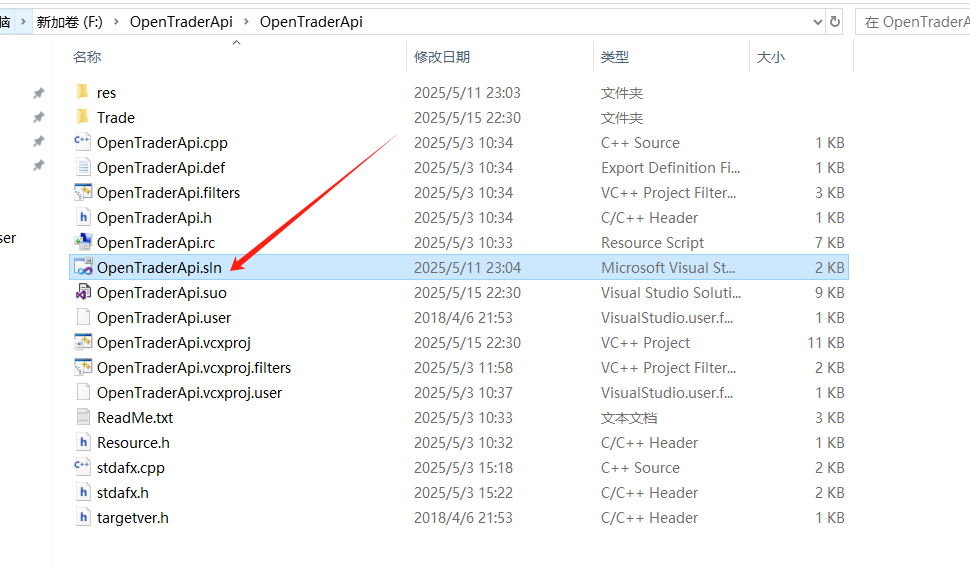Select the file name OpenTraderApi.rc
Image resolution: width=970 pixels, height=568 pixels.
156,243
